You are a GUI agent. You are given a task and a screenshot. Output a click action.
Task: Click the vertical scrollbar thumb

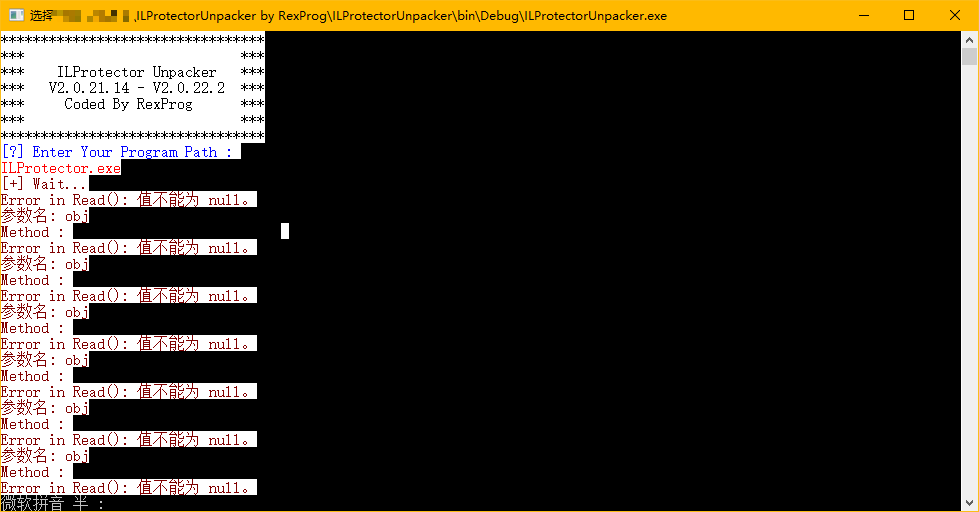(x=969, y=57)
